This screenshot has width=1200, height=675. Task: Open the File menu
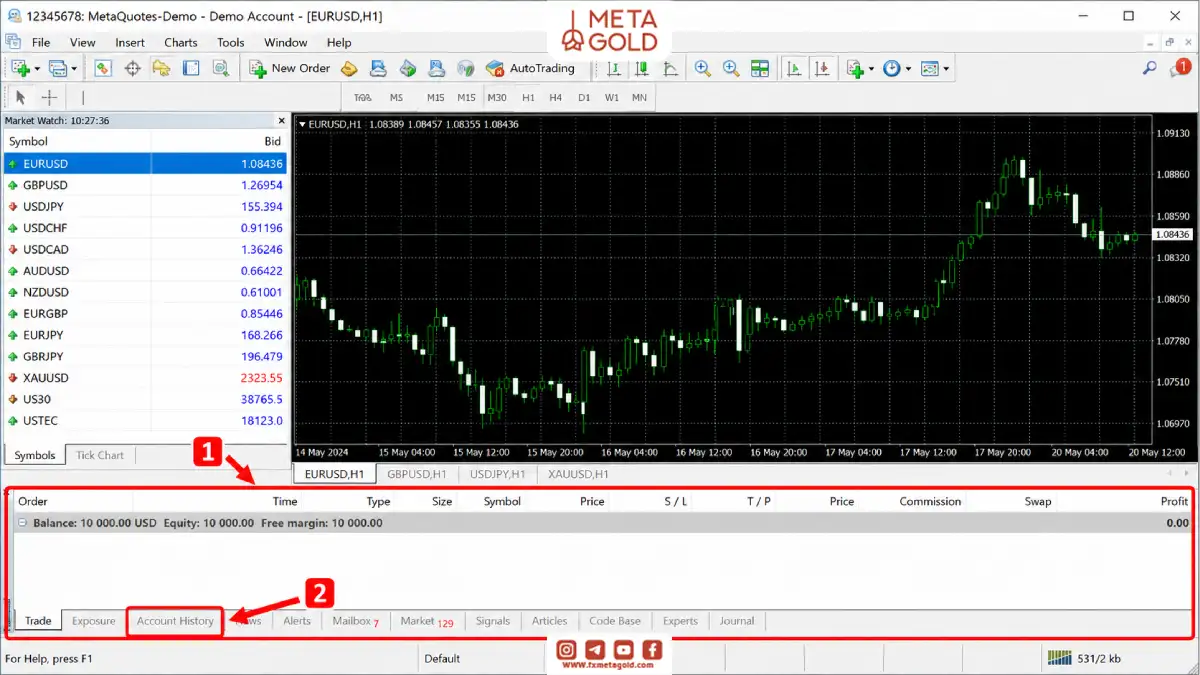point(41,42)
